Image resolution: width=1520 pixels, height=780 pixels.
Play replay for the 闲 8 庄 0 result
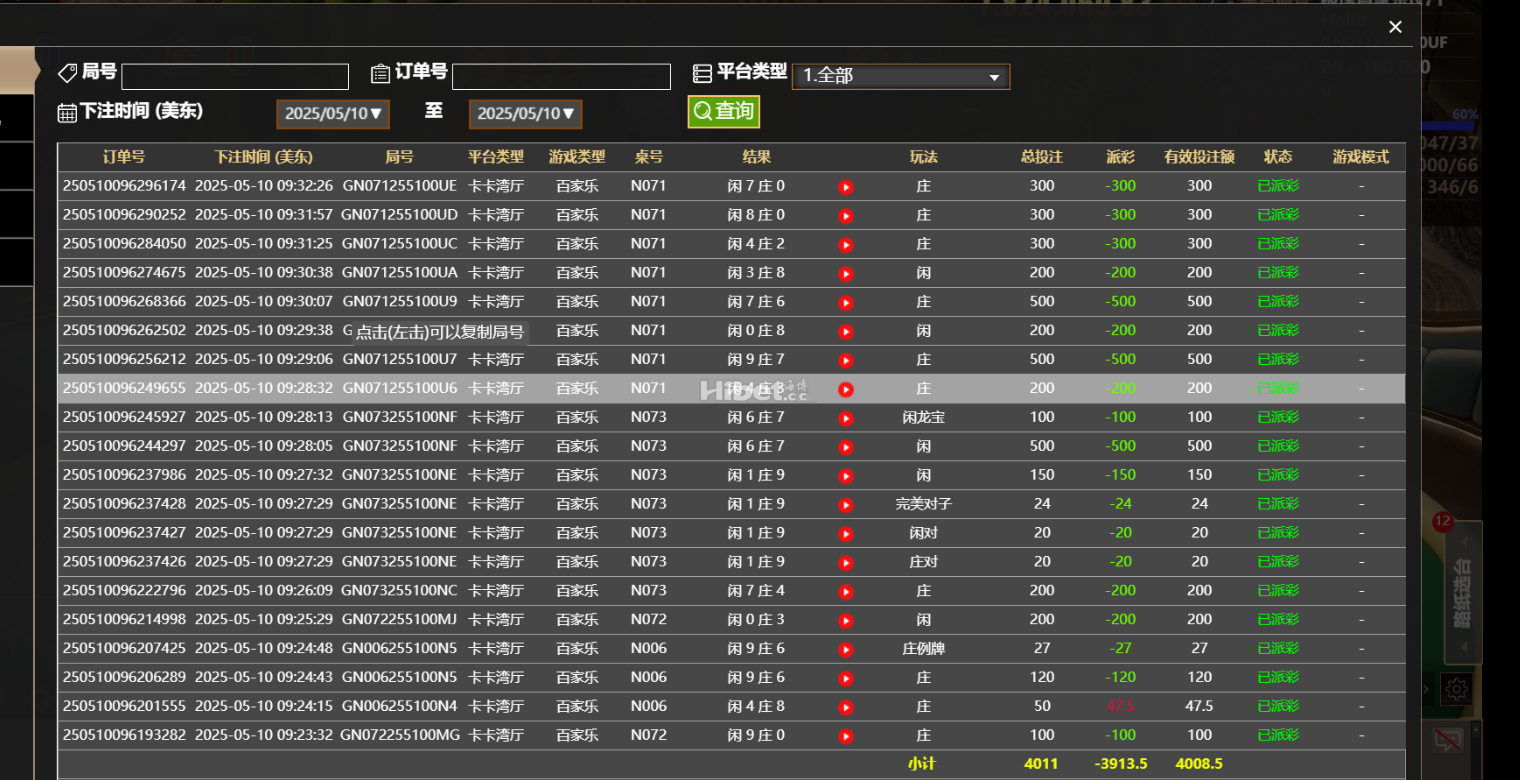click(845, 216)
